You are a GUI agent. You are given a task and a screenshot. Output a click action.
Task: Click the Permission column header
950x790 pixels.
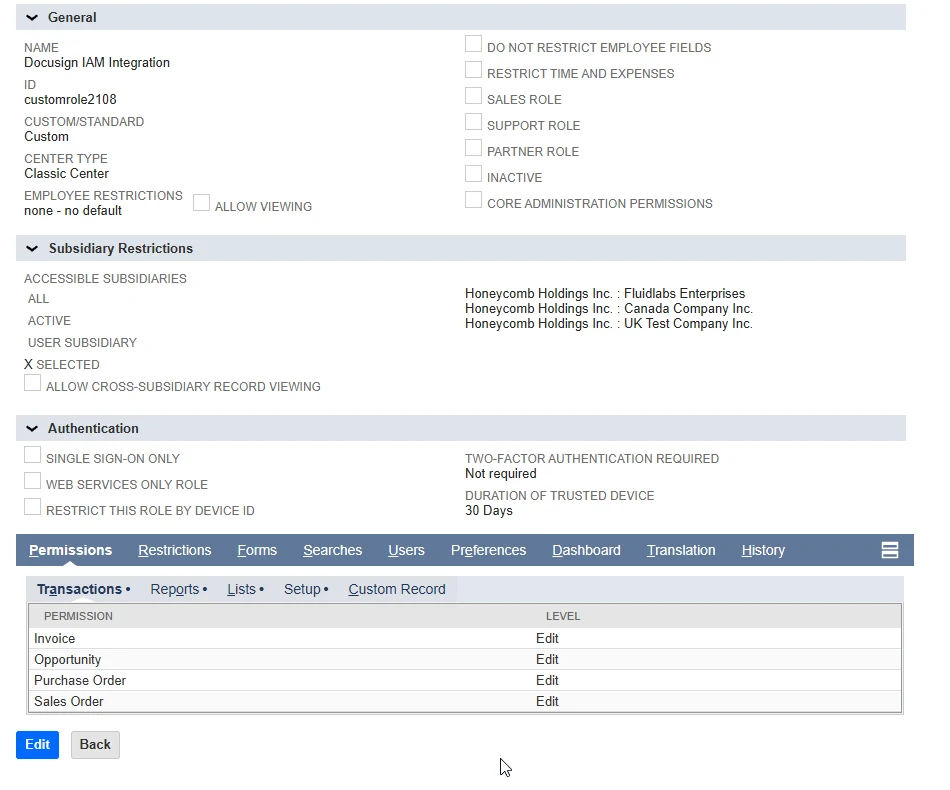(x=78, y=616)
